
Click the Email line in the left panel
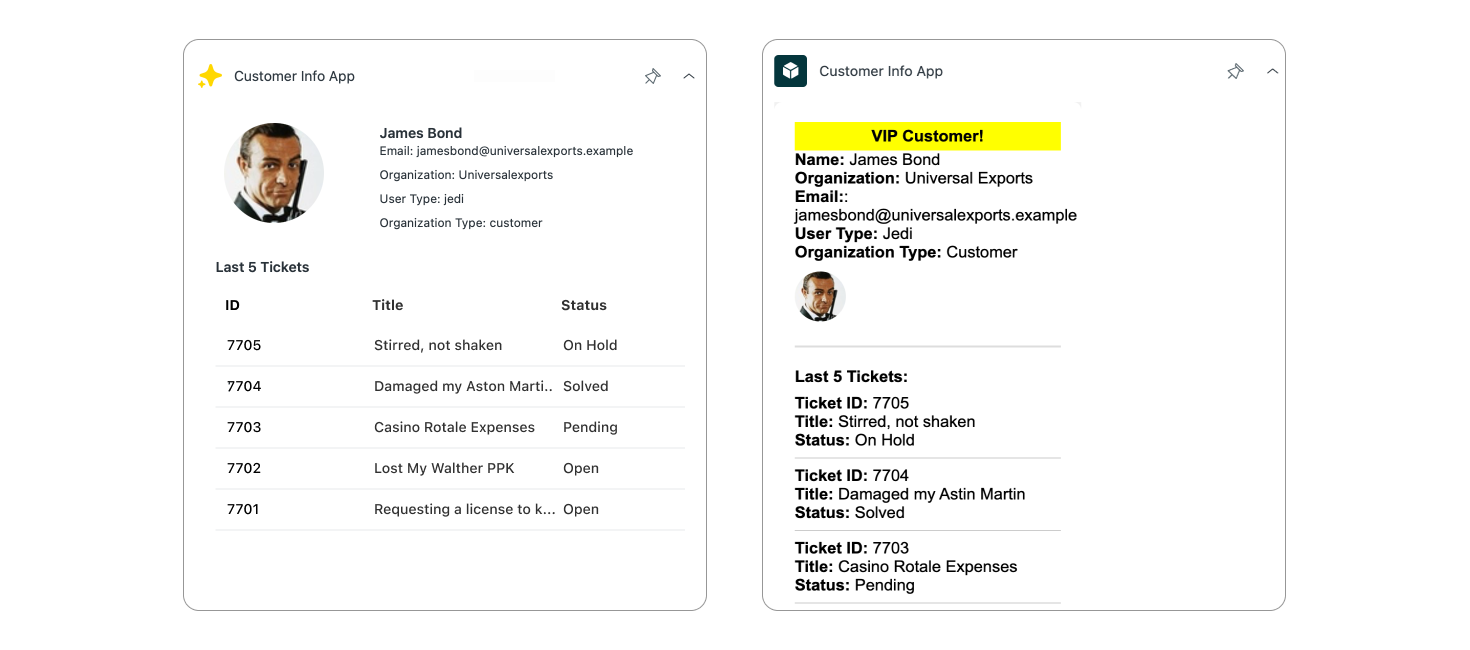click(506, 151)
